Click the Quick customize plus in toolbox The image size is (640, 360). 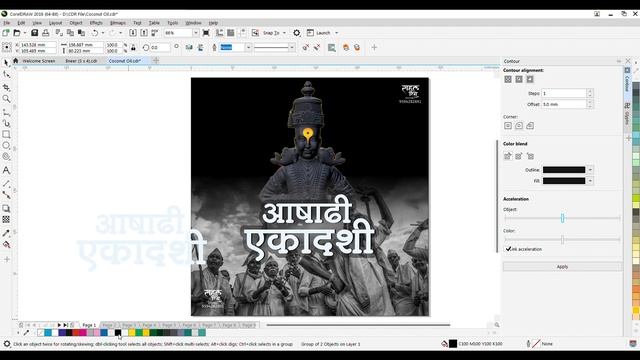point(6,259)
